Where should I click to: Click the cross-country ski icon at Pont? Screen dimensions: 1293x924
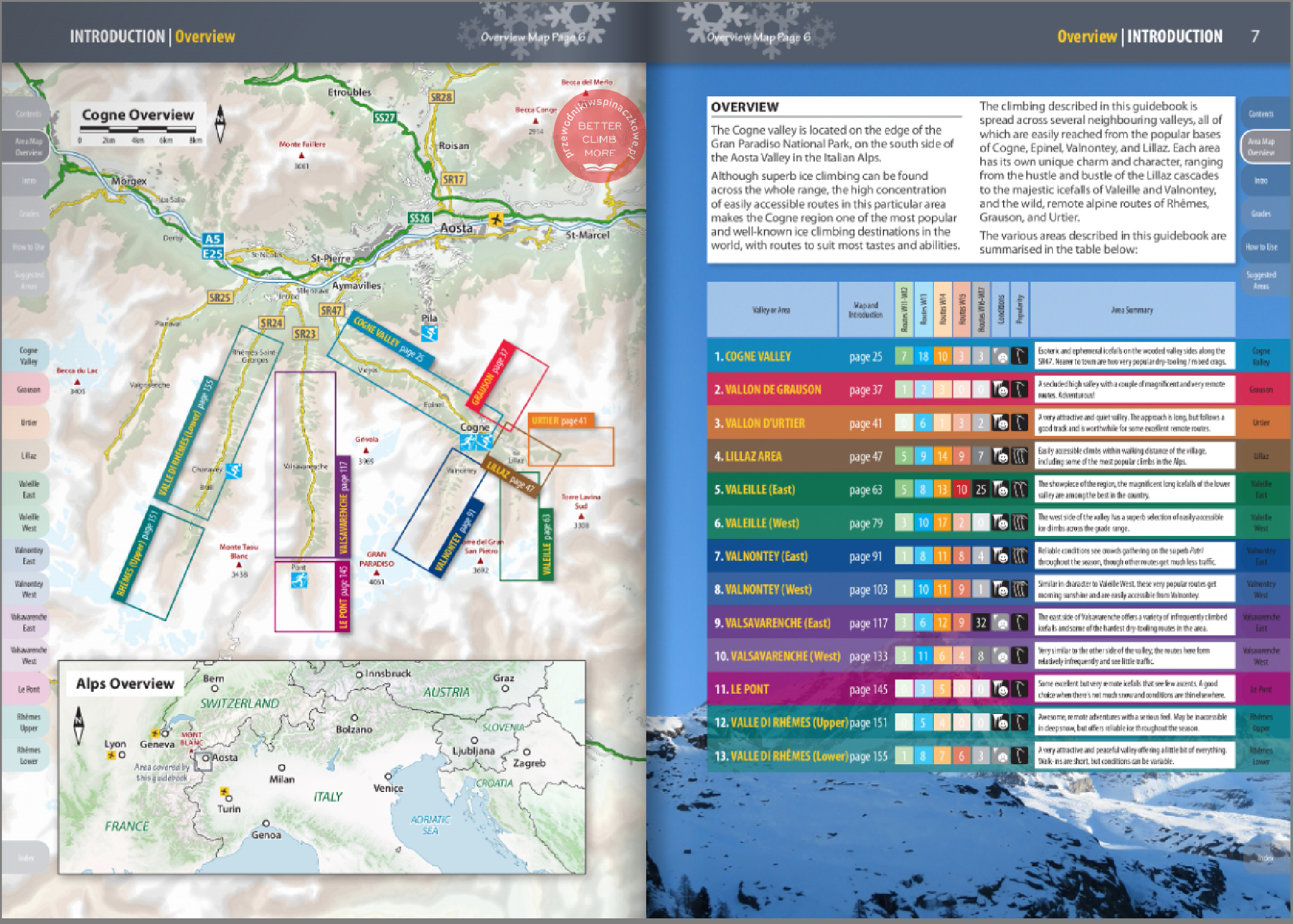(x=299, y=580)
